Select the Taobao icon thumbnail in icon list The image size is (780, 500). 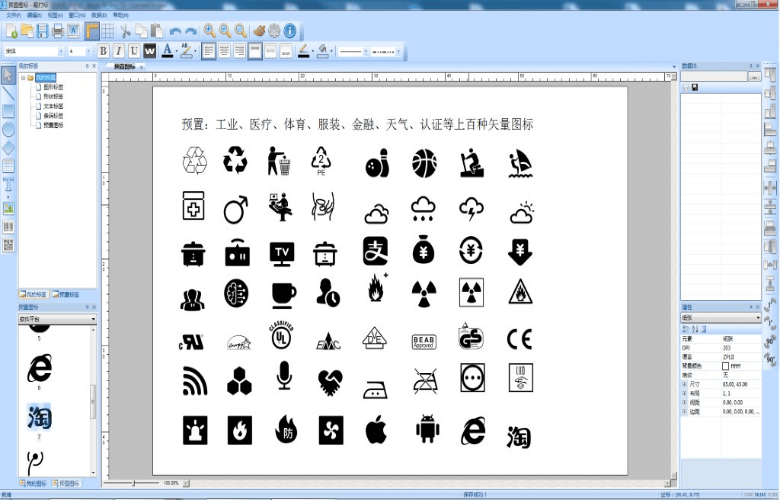[39, 416]
